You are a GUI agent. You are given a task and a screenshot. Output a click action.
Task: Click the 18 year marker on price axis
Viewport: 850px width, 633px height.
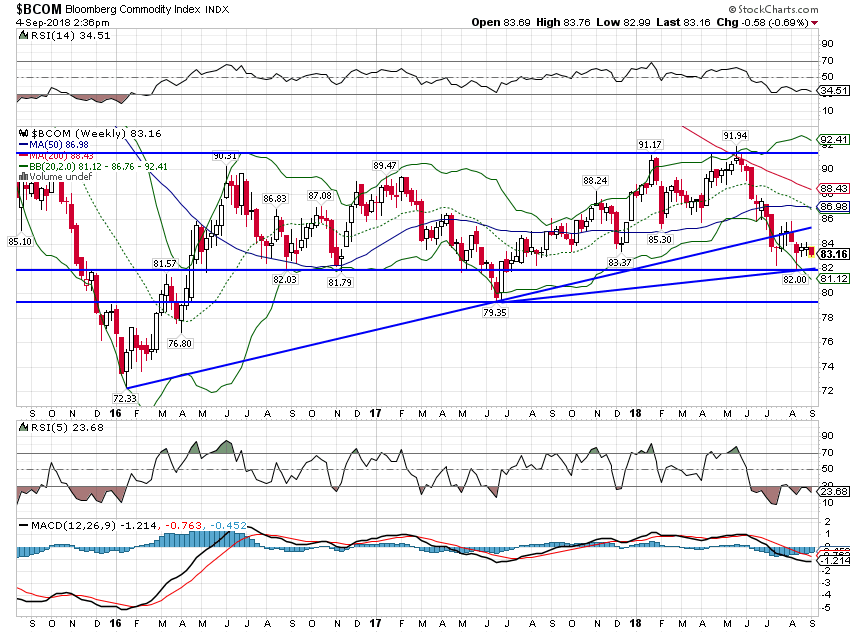[635, 413]
